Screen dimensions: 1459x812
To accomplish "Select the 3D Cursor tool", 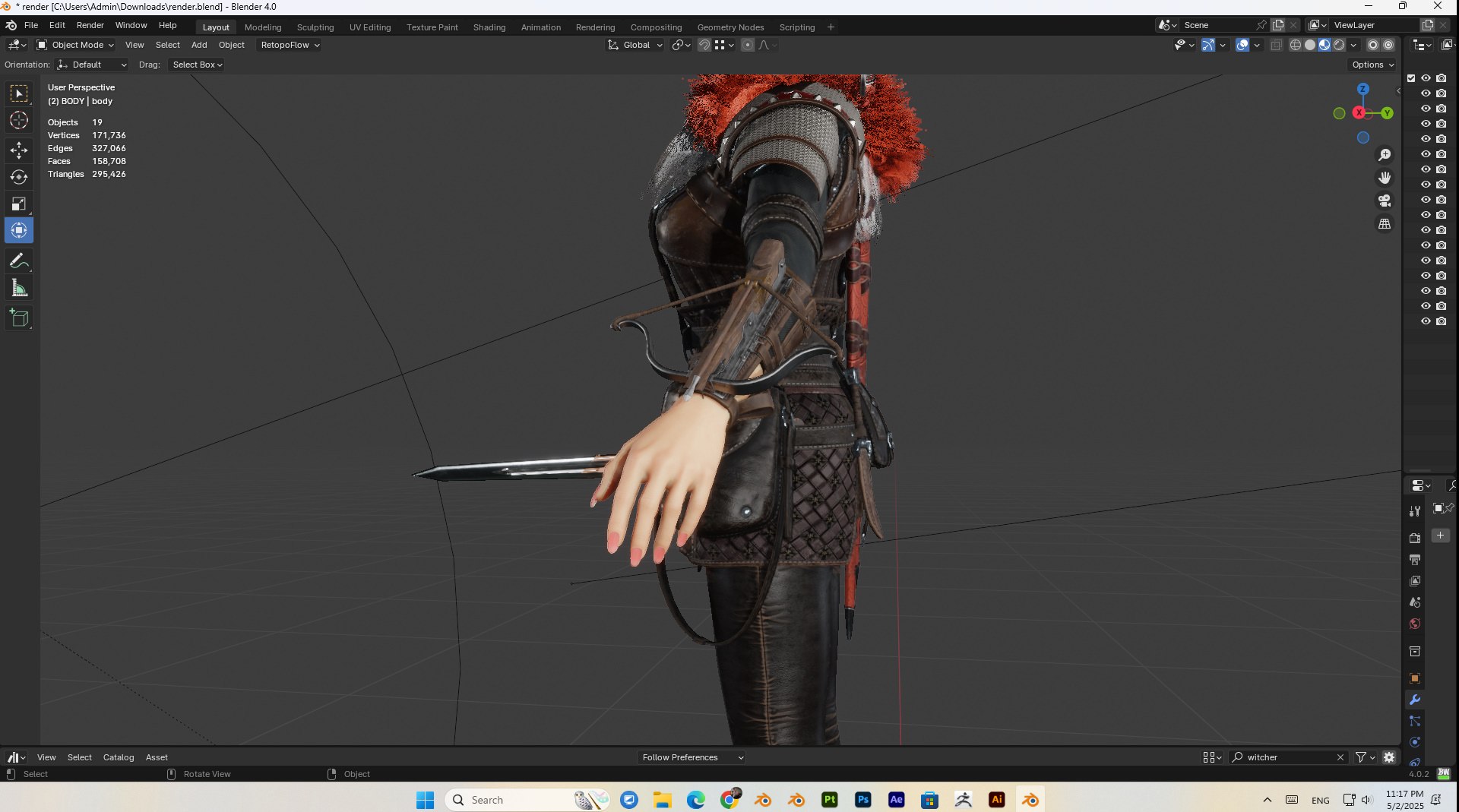I will pyautogui.click(x=19, y=120).
